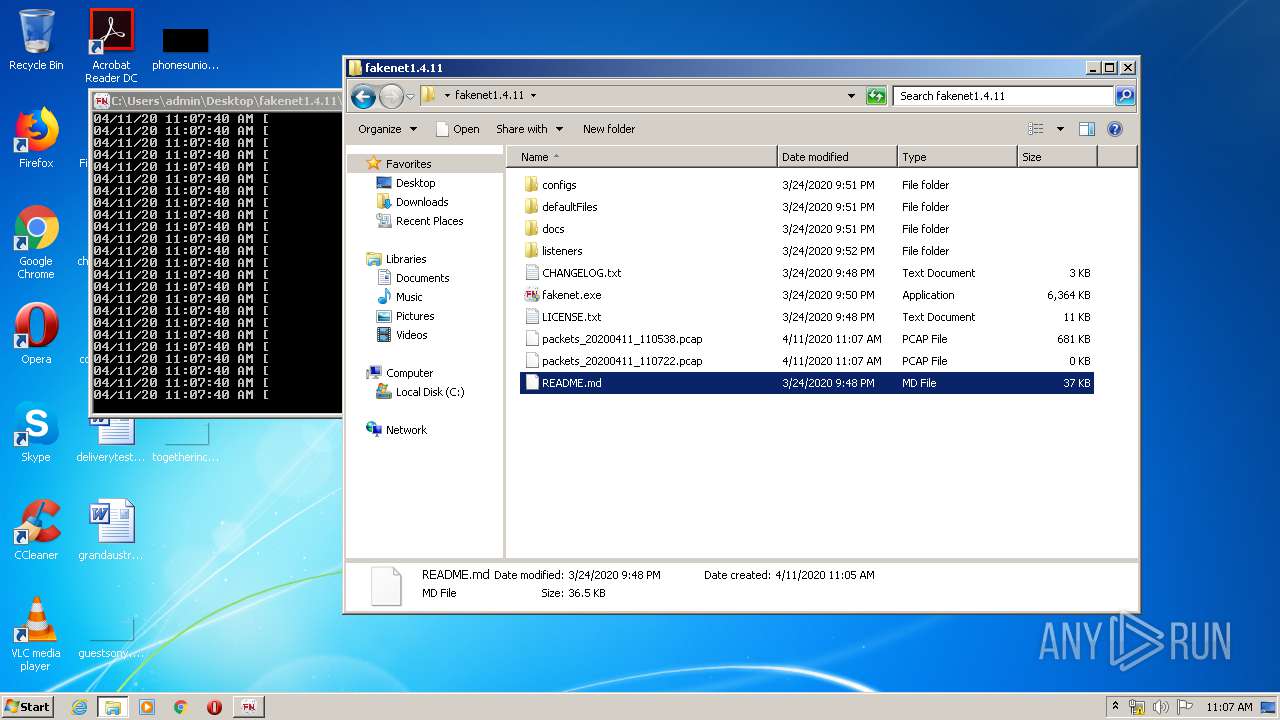Expand the address bar history dropdown
The width and height of the screenshot is (1280, 720).
click(x=851, y=96)
